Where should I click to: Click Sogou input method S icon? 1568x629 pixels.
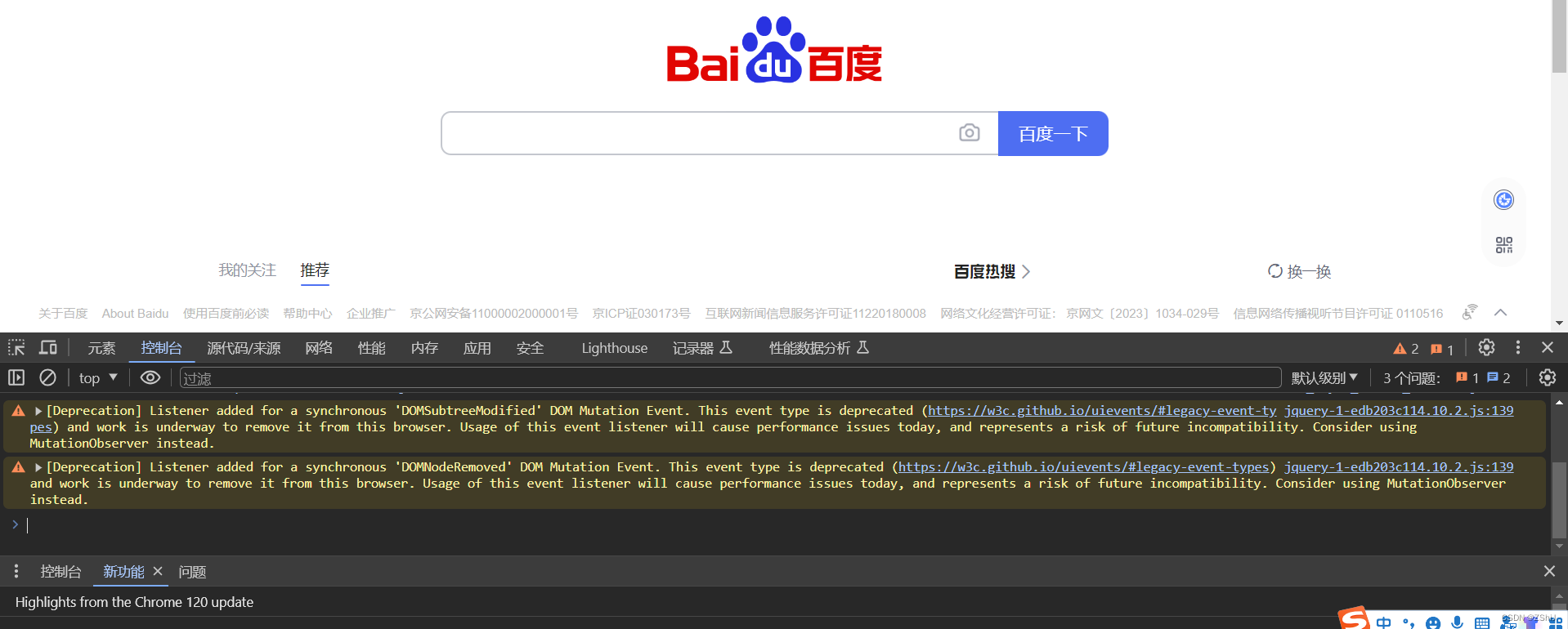(1355, 618)
